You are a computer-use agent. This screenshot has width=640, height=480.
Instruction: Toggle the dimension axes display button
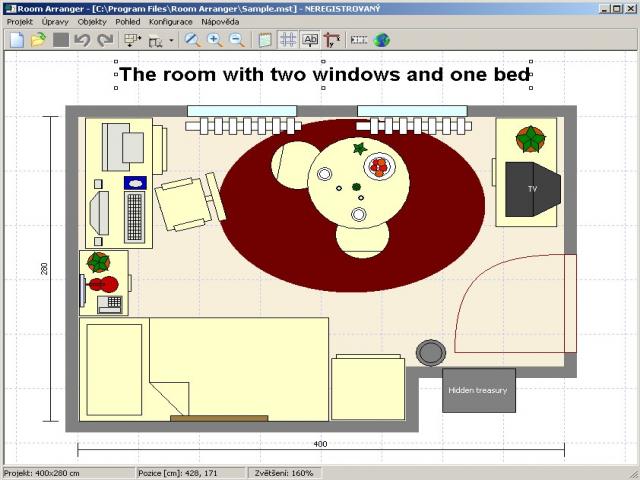point(332,40)
